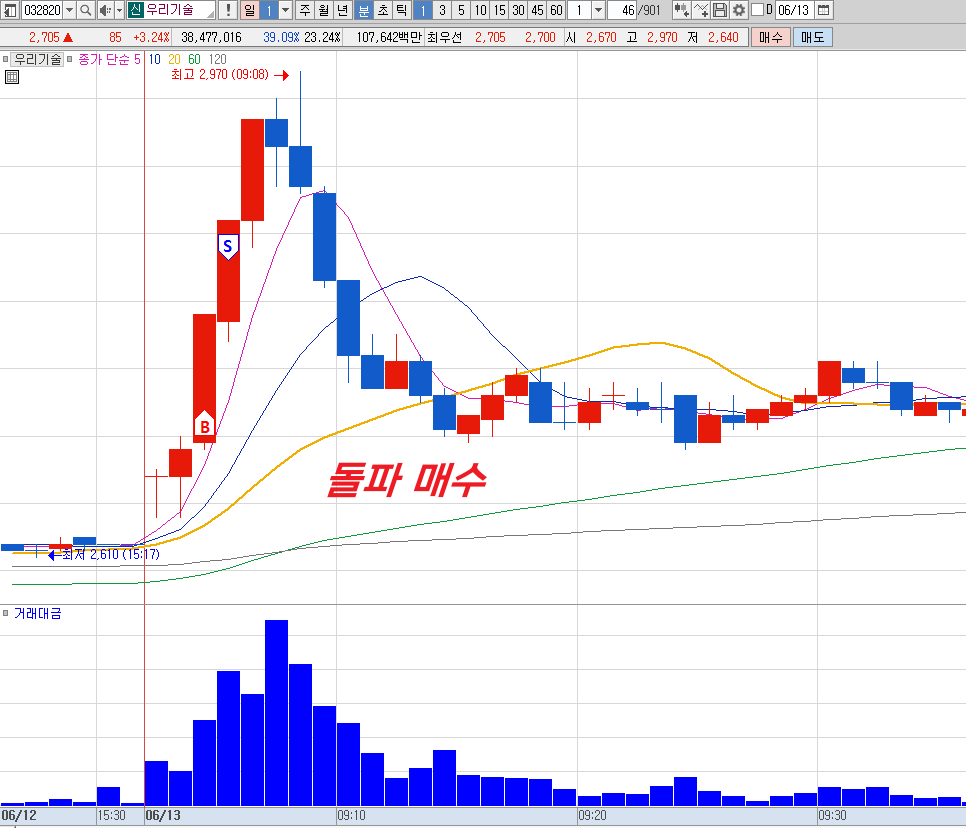Click the floppy disk save icon
Viewport: 966px width, 828px height.
click(x=720, y=10)
